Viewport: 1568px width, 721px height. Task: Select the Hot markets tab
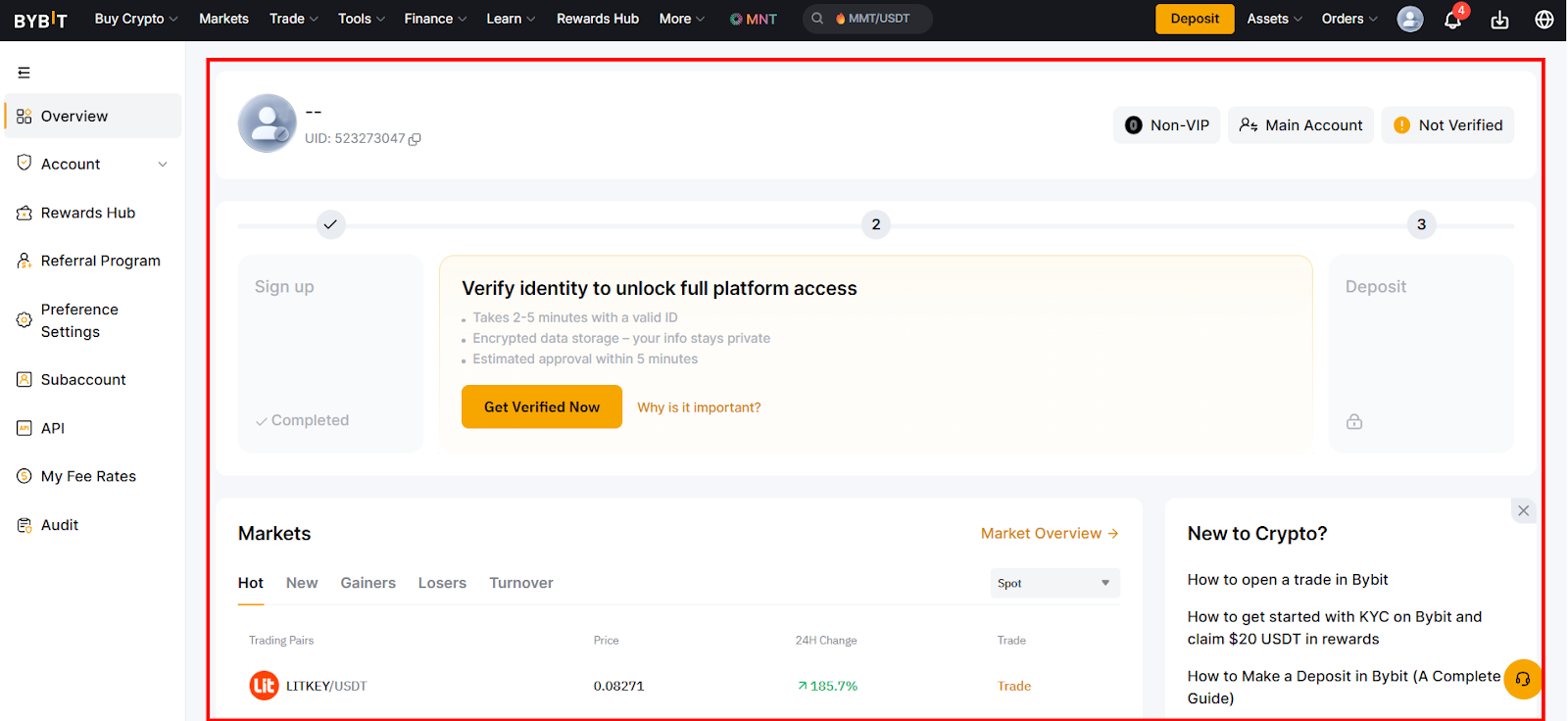point(251,583)
